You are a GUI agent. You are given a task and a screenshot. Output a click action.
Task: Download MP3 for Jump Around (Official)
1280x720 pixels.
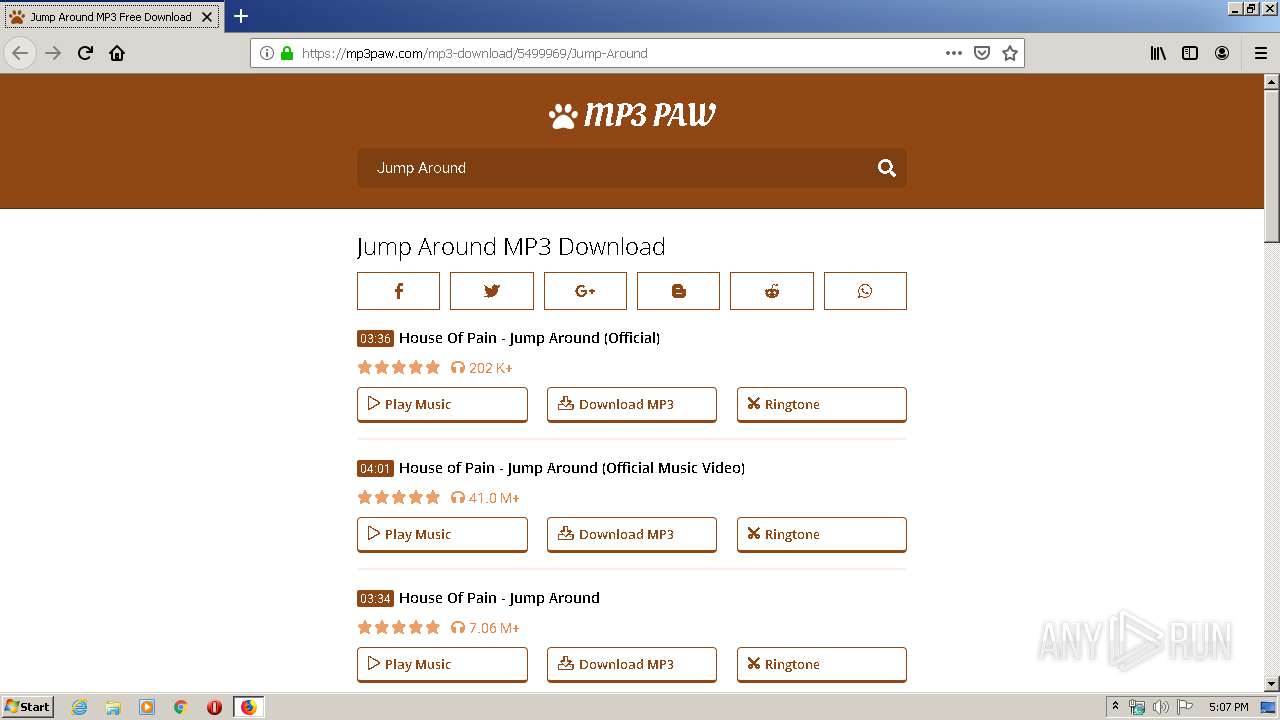632,404
